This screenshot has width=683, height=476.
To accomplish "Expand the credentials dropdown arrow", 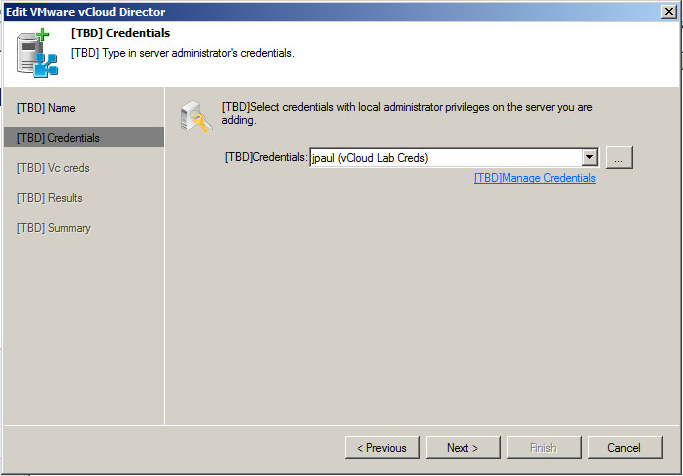I will pos(589,157).
